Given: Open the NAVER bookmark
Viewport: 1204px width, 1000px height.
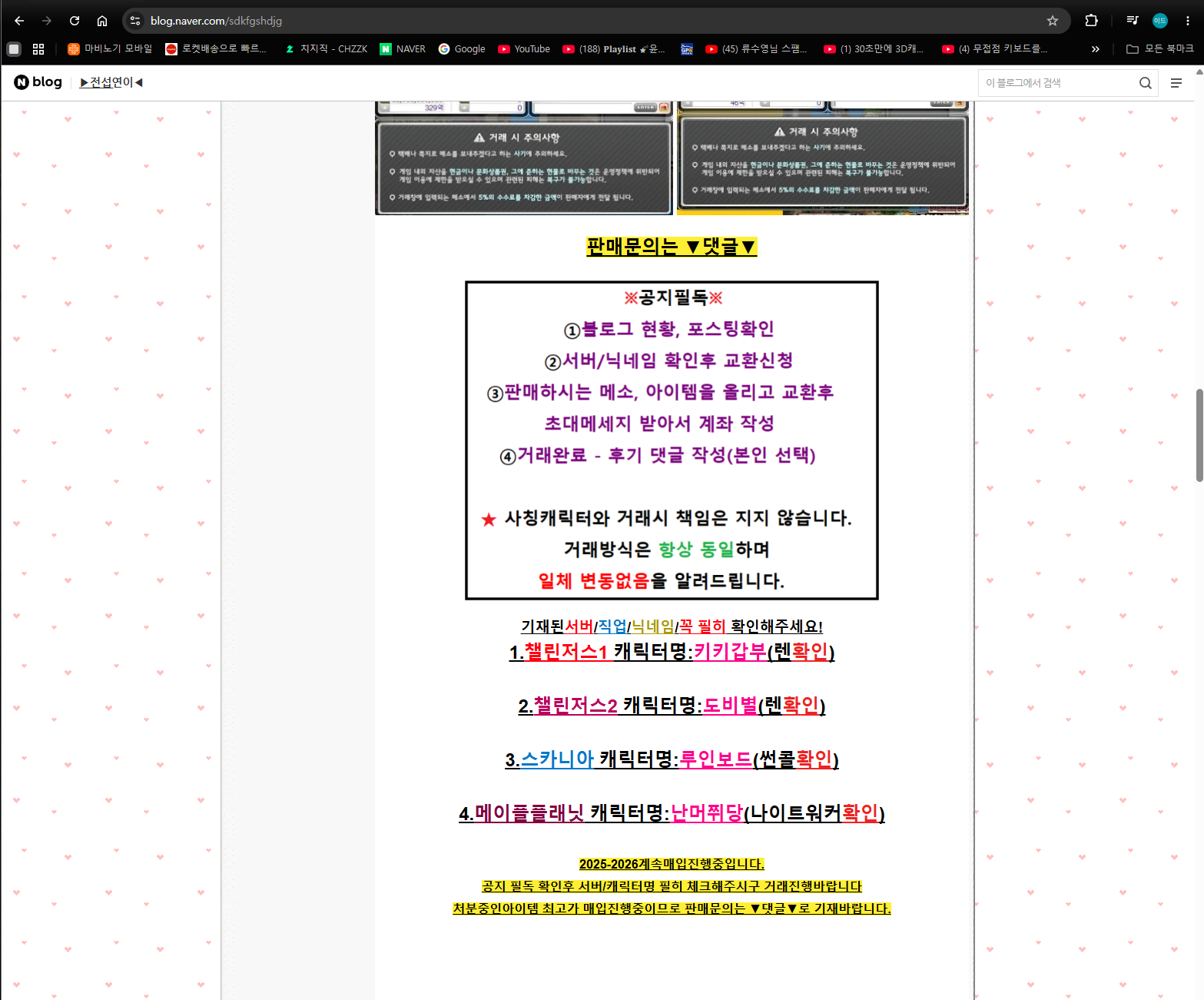Looking at the screenshot, I should tap(403, 49).
